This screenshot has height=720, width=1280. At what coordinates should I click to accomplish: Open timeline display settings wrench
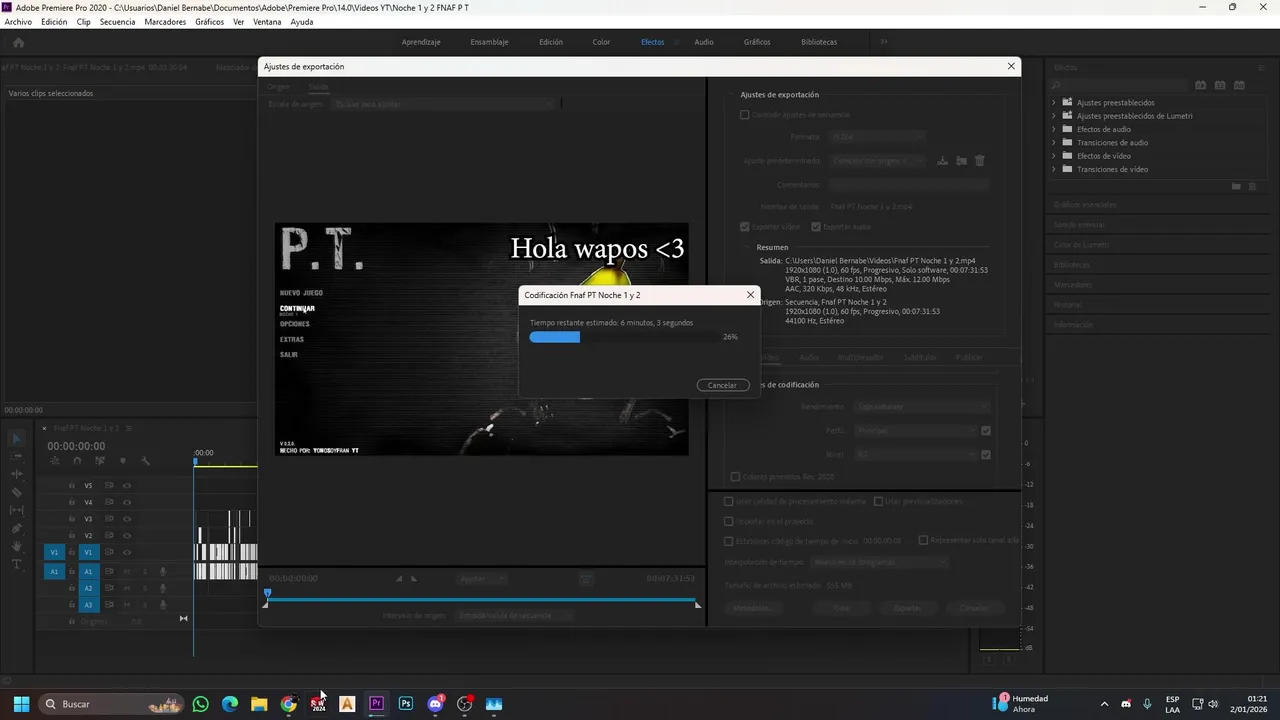pyautogui.click(x=145, y=460)
